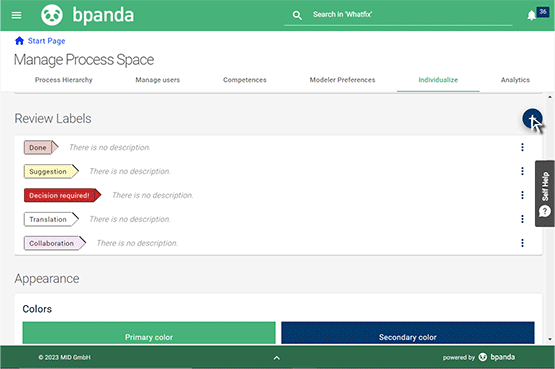The height and width of the screenshot is (369, 555).
Task: Select the Translation review label tag
Action: tap(51, 219)
